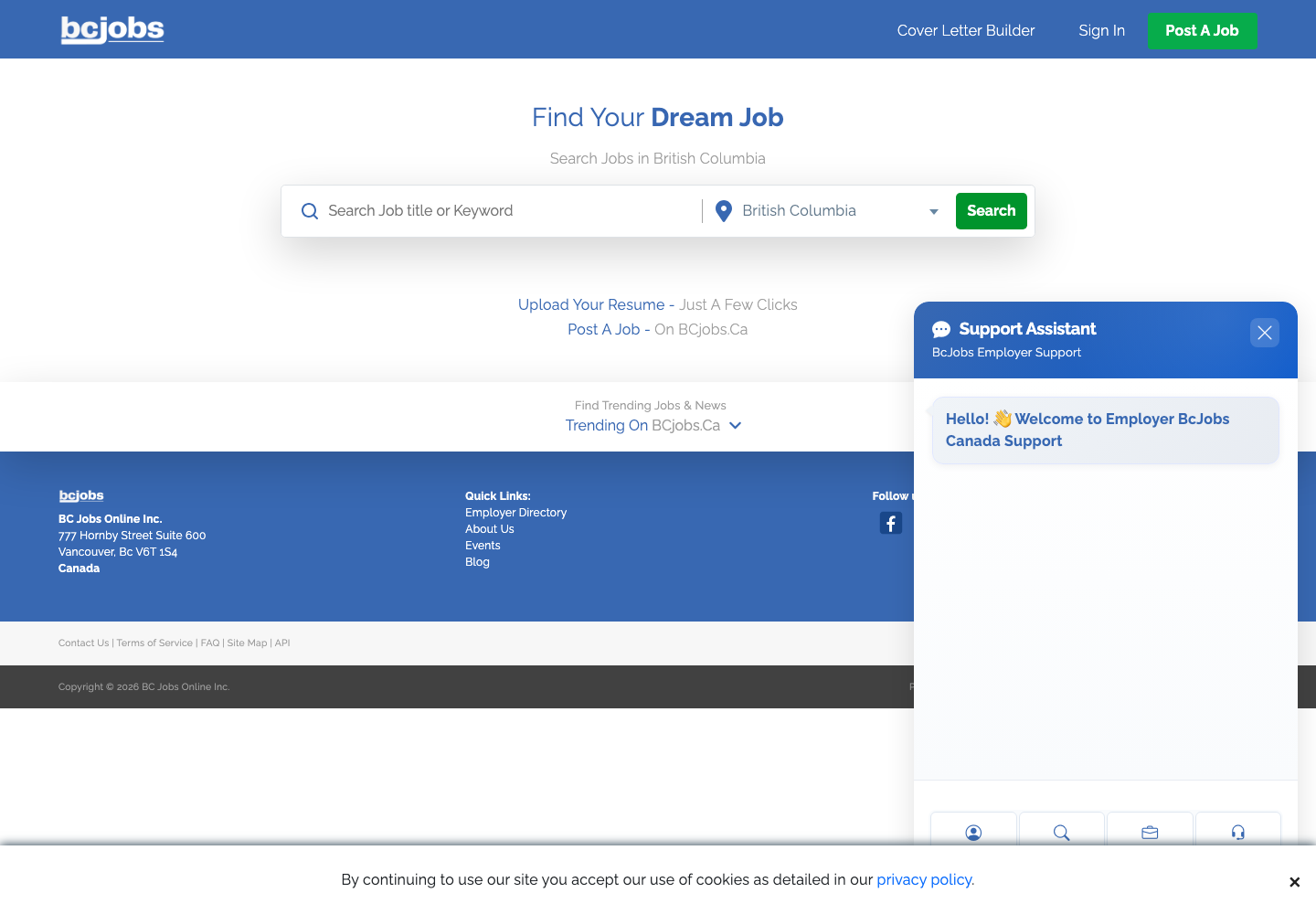The image size is (1316, 914).
Task: Click the Find Your Dream Job heading
Action: 657,117
